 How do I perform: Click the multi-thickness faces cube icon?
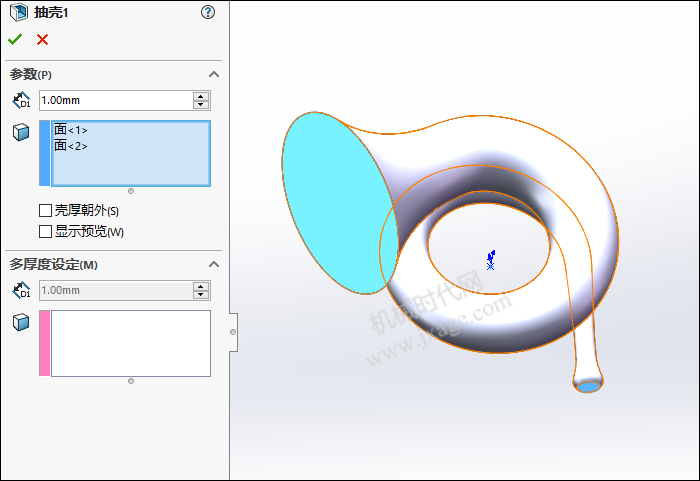pyautogui.click(x=21, y=321)
